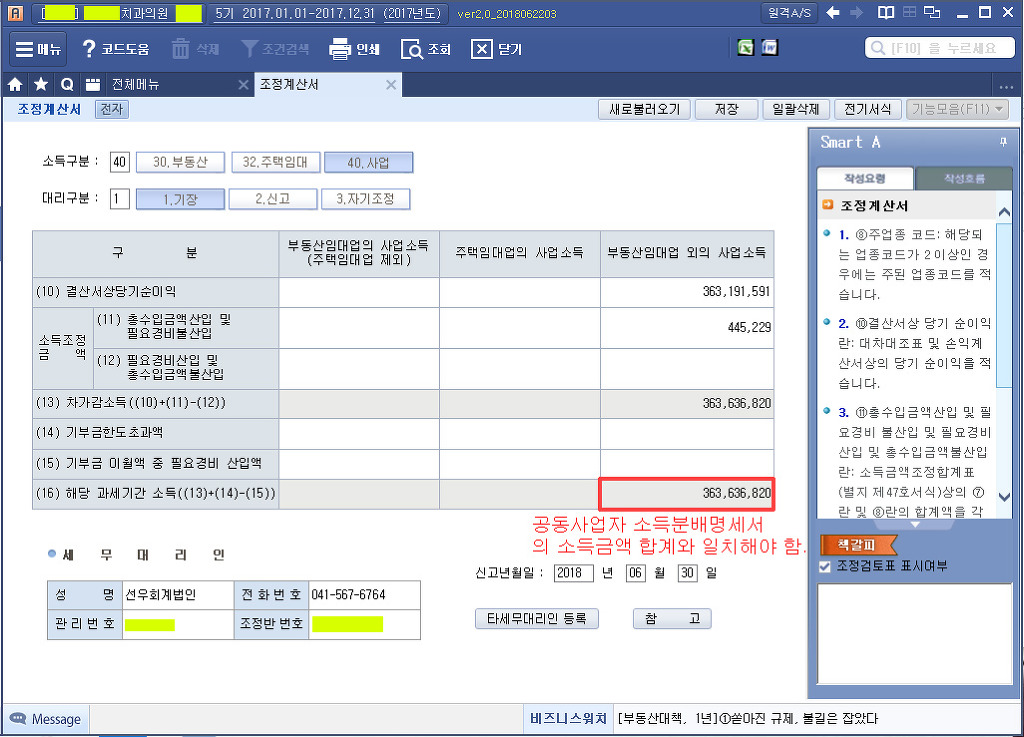Click the 조건검색 funnel filter icon
Image resolution: width=1024 pixels, height=737 pixels.
(249, 49)
